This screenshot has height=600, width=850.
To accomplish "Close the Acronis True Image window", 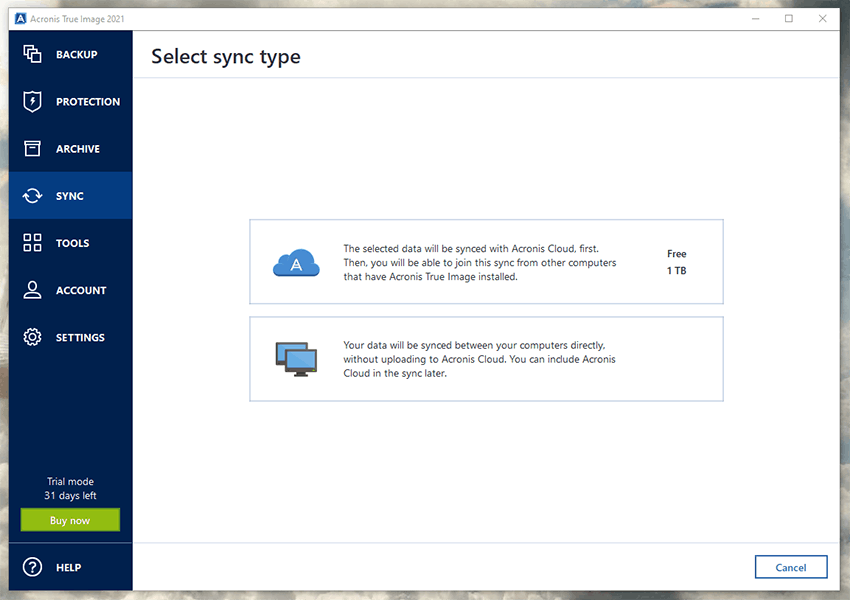I will pos(822,19).
